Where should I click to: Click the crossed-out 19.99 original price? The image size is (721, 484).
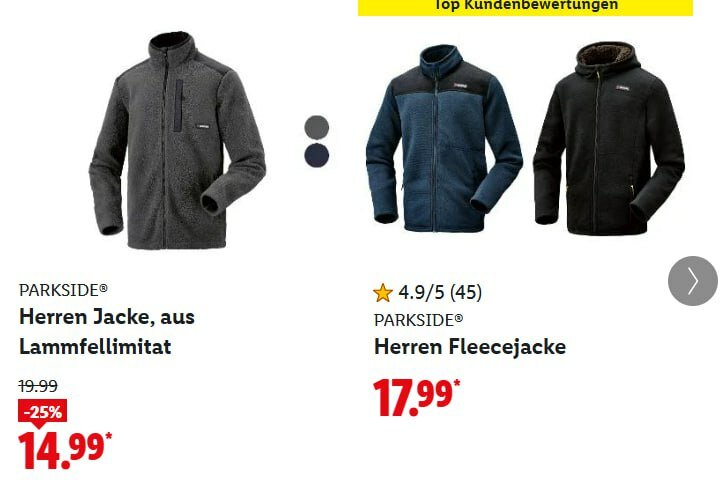point(38,386)
